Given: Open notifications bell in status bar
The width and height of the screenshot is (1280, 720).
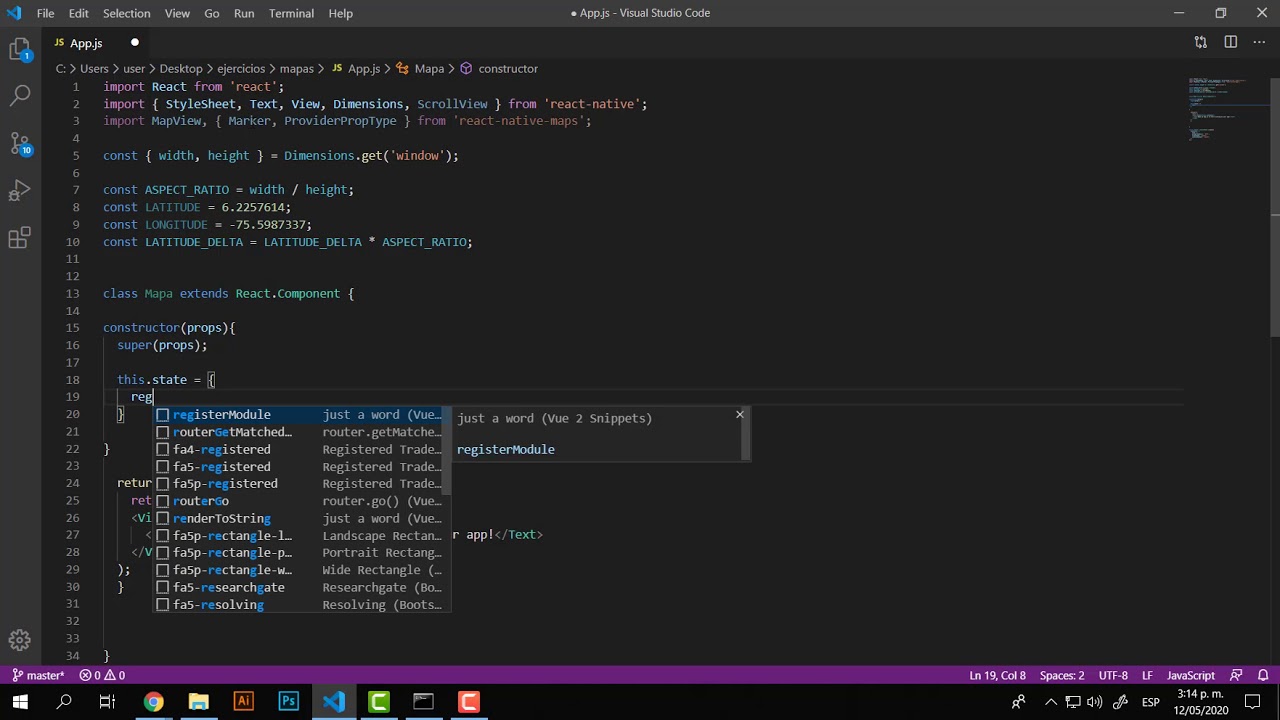Looking at the screenshot, I should [x=1264, y=675].
